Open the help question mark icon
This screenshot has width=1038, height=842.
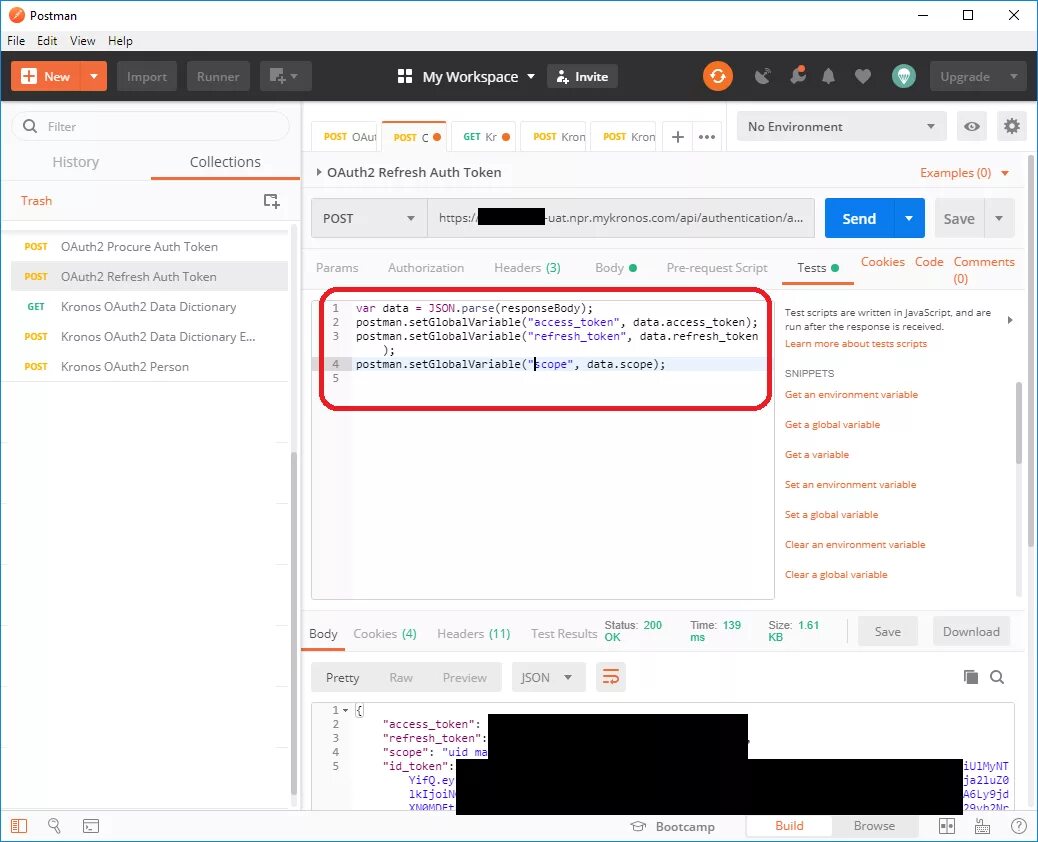click(1019, 826)
